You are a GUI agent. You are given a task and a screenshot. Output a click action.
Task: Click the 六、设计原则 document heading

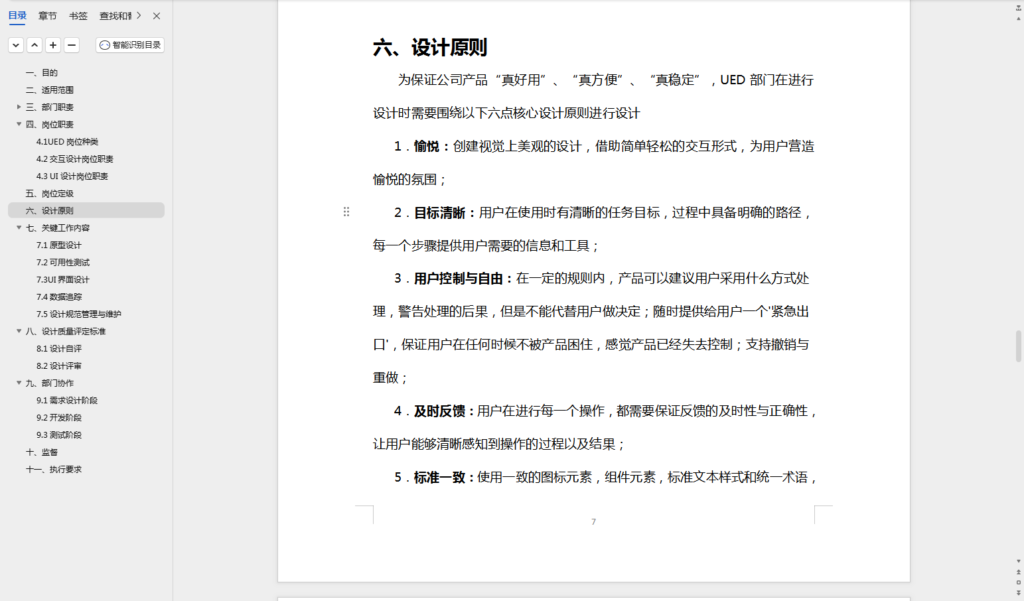(x=430, y=48)
